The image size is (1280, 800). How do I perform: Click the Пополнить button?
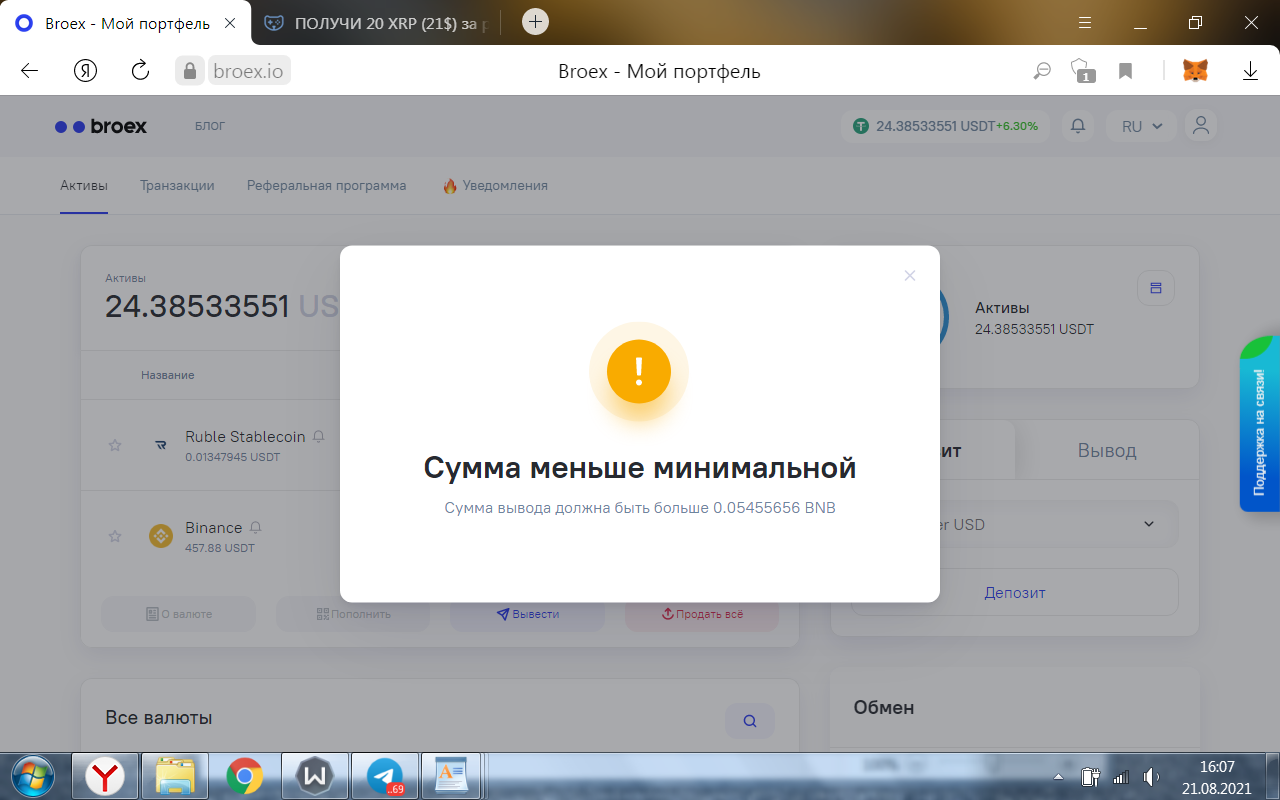353,614
